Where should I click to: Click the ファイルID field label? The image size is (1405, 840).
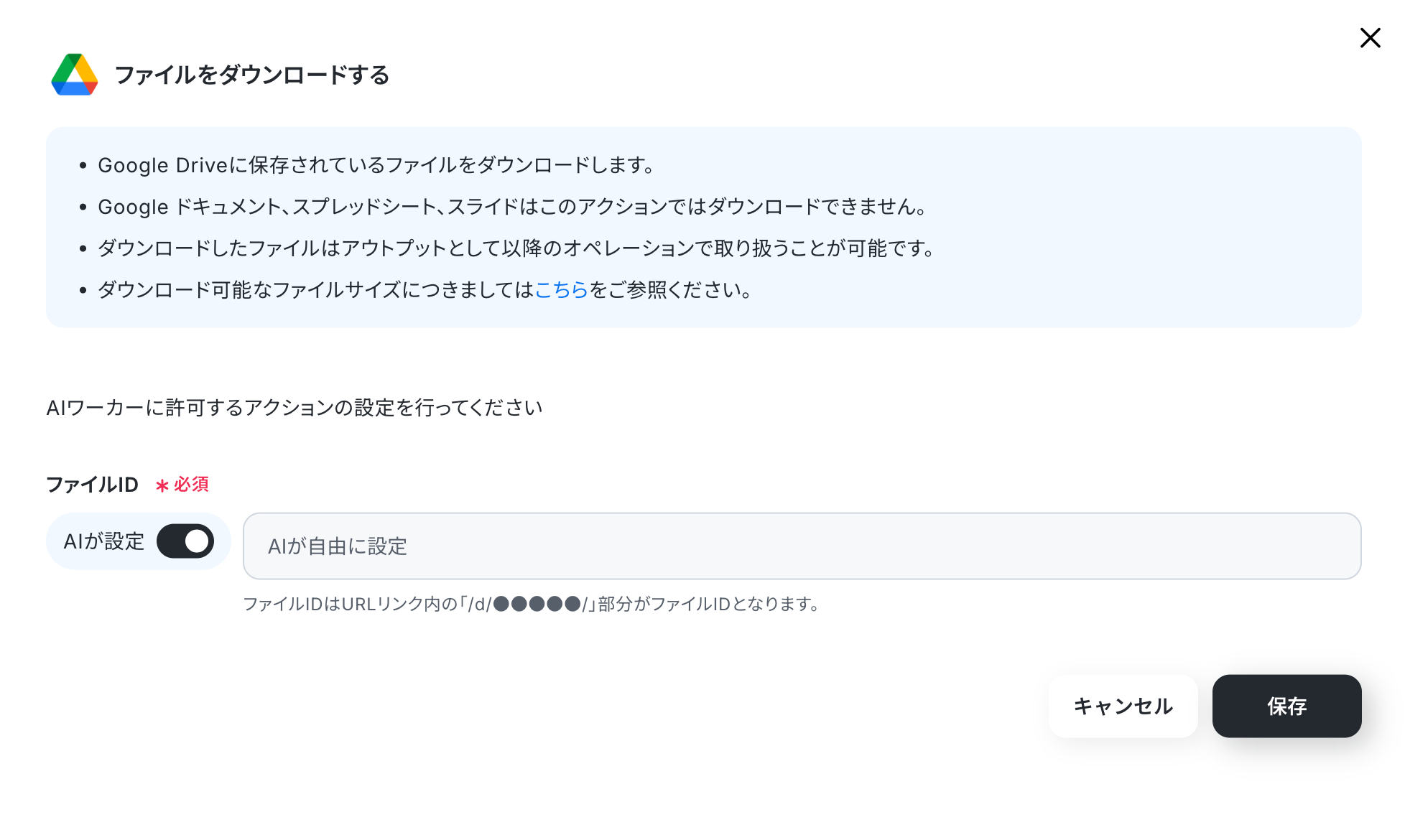click(x=92, y=485)
